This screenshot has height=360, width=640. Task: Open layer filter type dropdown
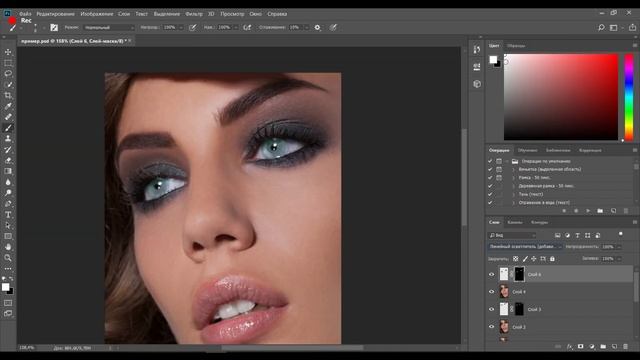pyautogui.click(x=512, y=235)
